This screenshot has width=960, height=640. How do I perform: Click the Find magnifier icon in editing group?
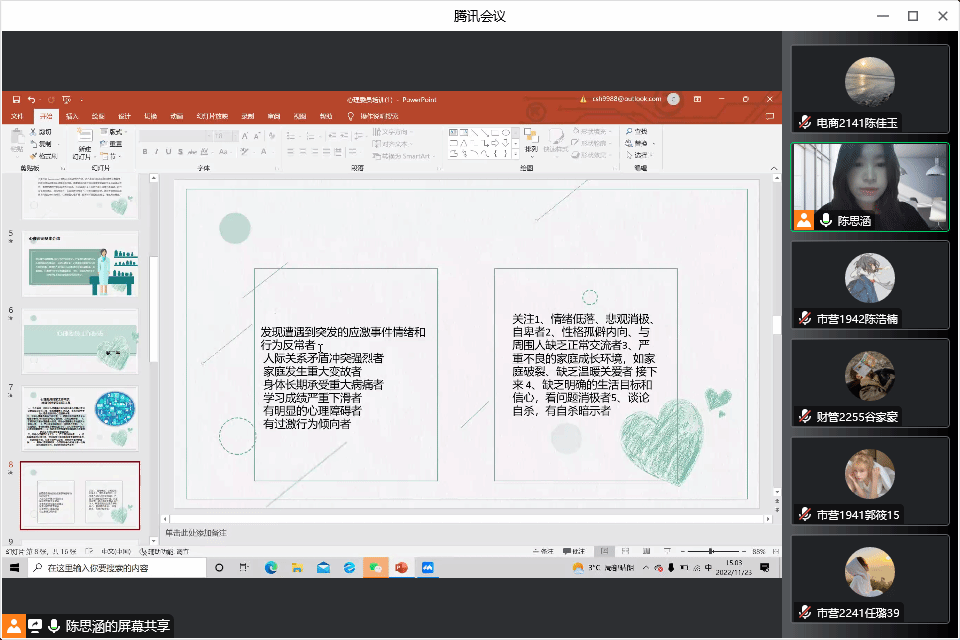(627, 132)
